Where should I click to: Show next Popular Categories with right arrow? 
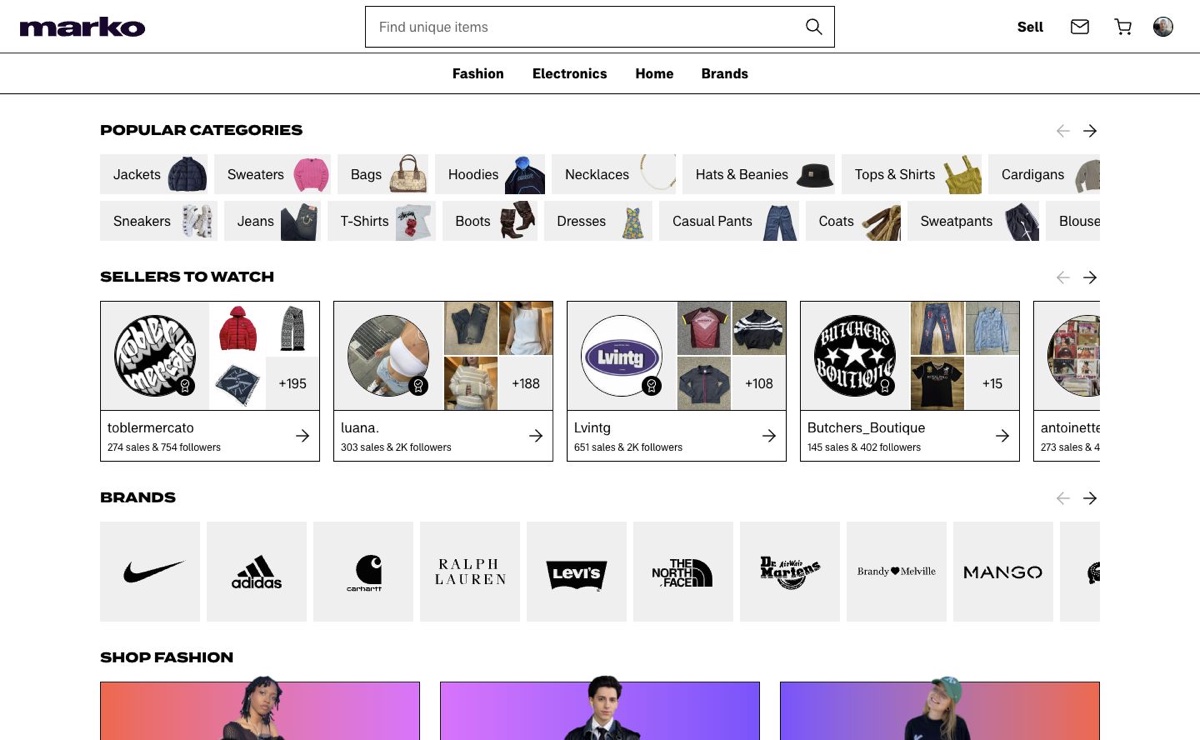[x=1090, y=131]
